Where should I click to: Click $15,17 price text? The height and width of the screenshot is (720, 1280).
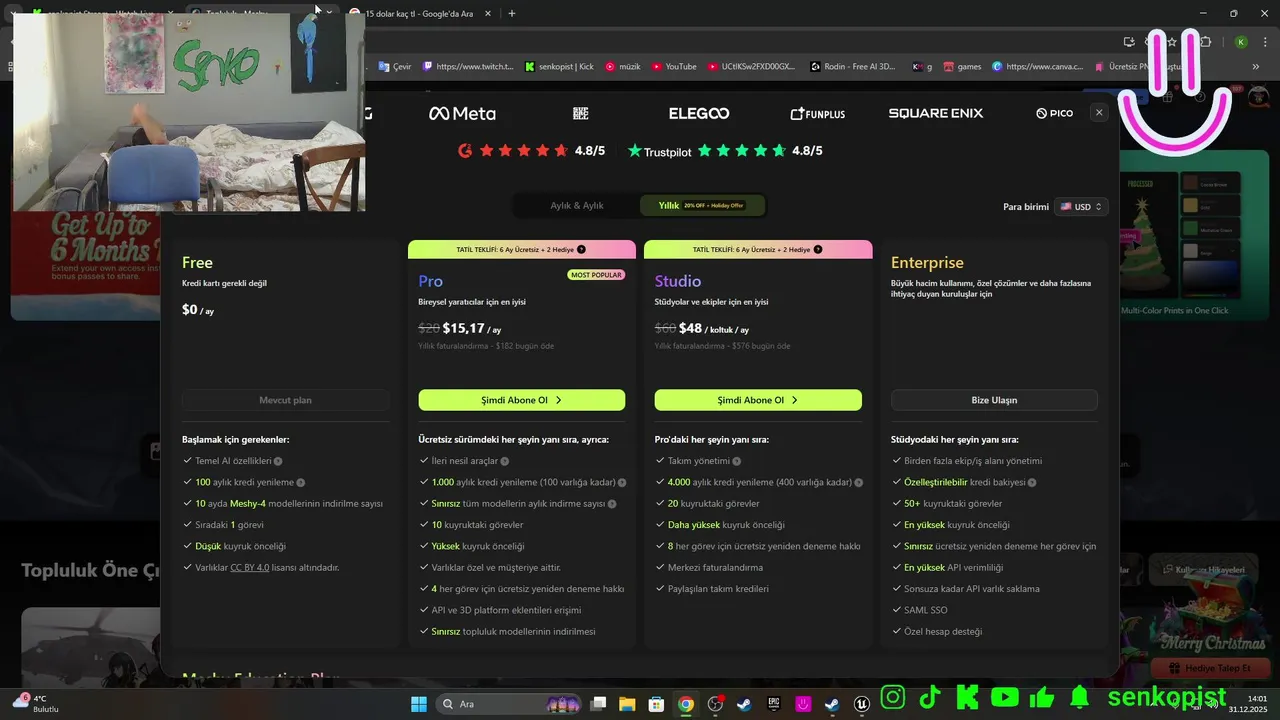click(464, 328)
